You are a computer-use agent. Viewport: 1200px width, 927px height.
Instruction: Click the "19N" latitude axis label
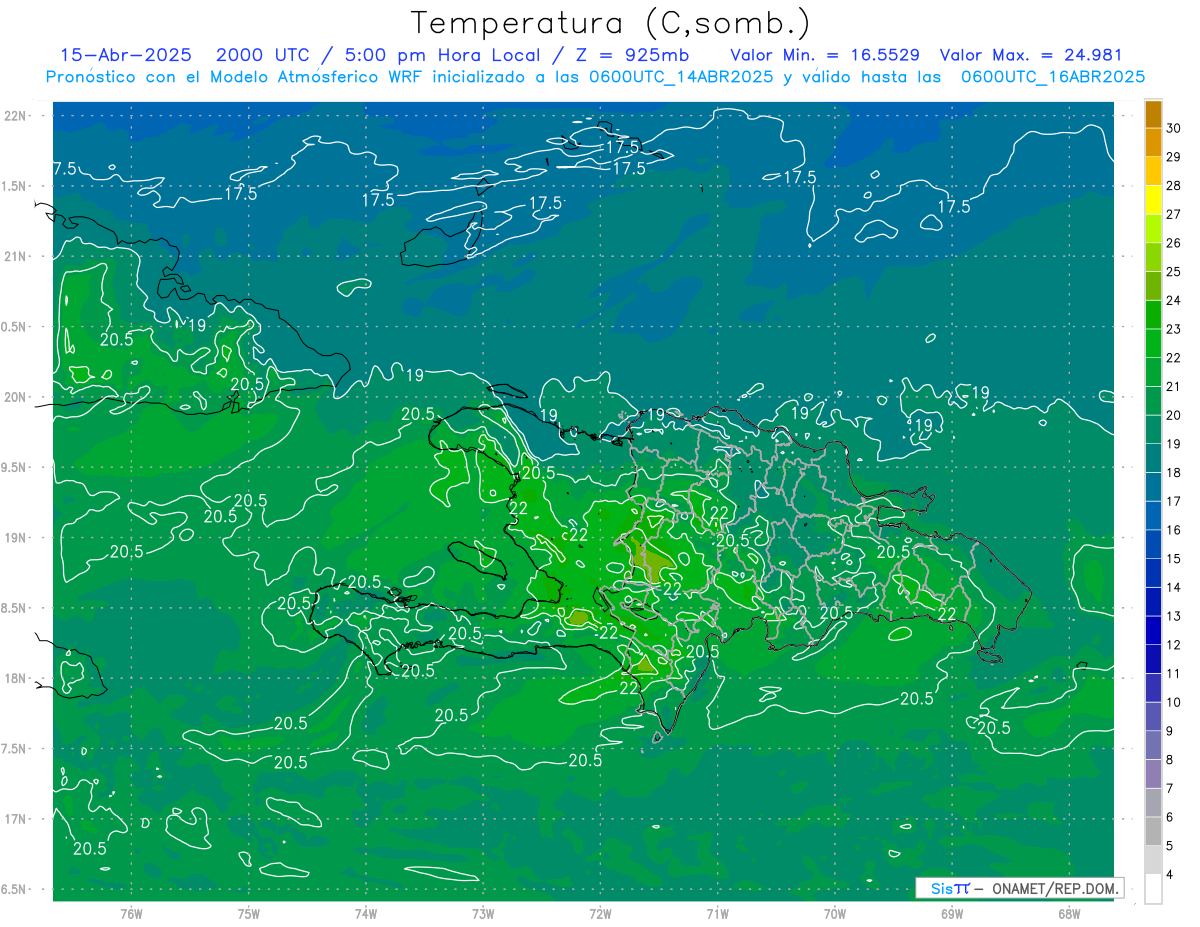click(x=16, y=537)
